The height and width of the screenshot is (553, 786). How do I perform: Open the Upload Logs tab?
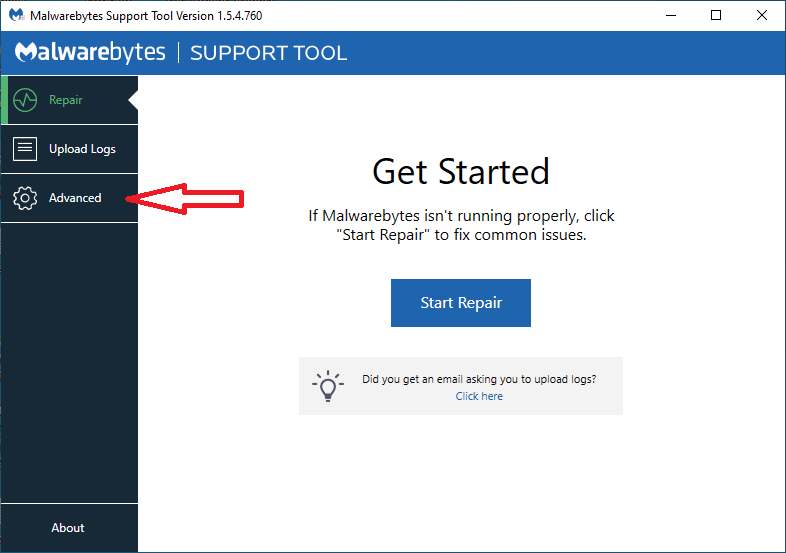(x=70, y=149)
